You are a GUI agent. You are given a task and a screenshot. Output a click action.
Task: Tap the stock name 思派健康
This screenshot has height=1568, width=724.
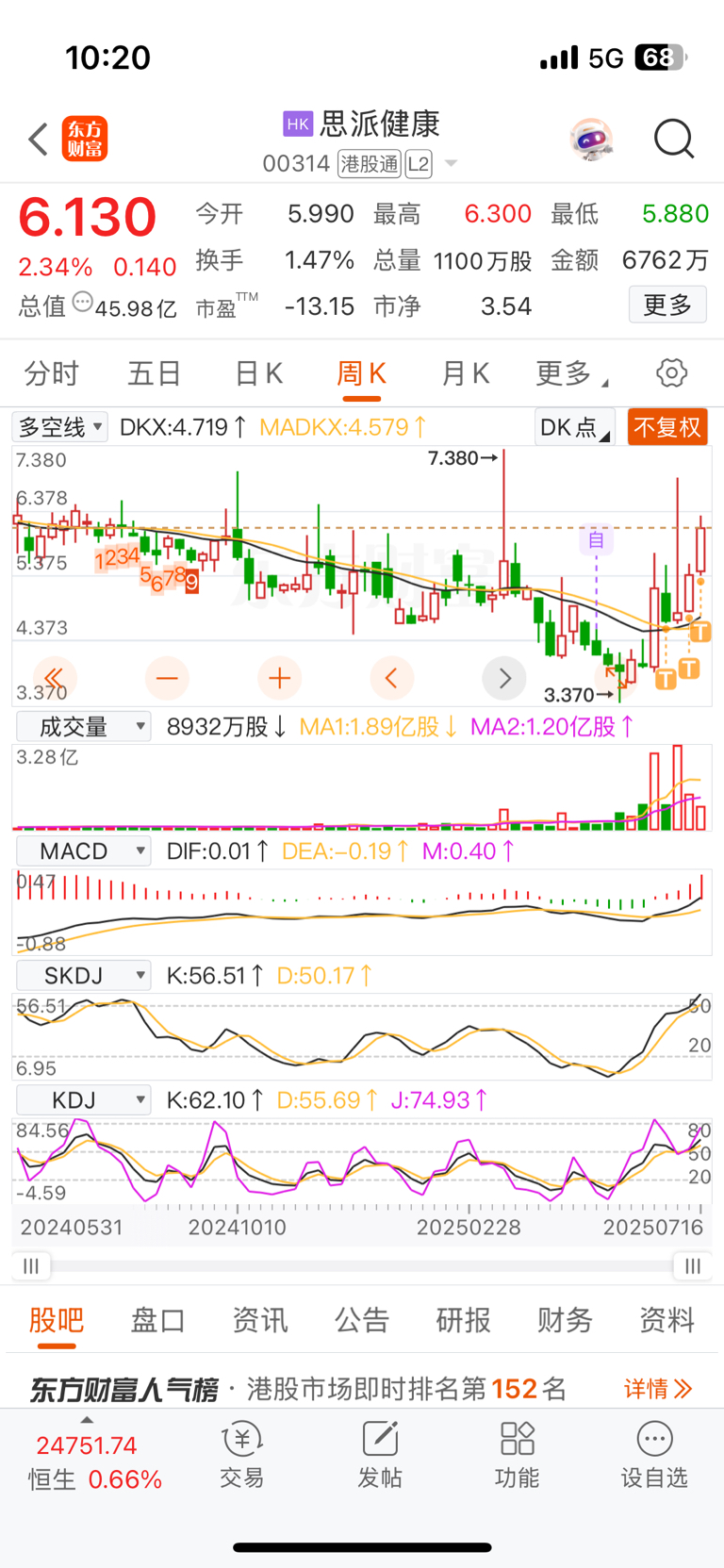pos(380,124)
